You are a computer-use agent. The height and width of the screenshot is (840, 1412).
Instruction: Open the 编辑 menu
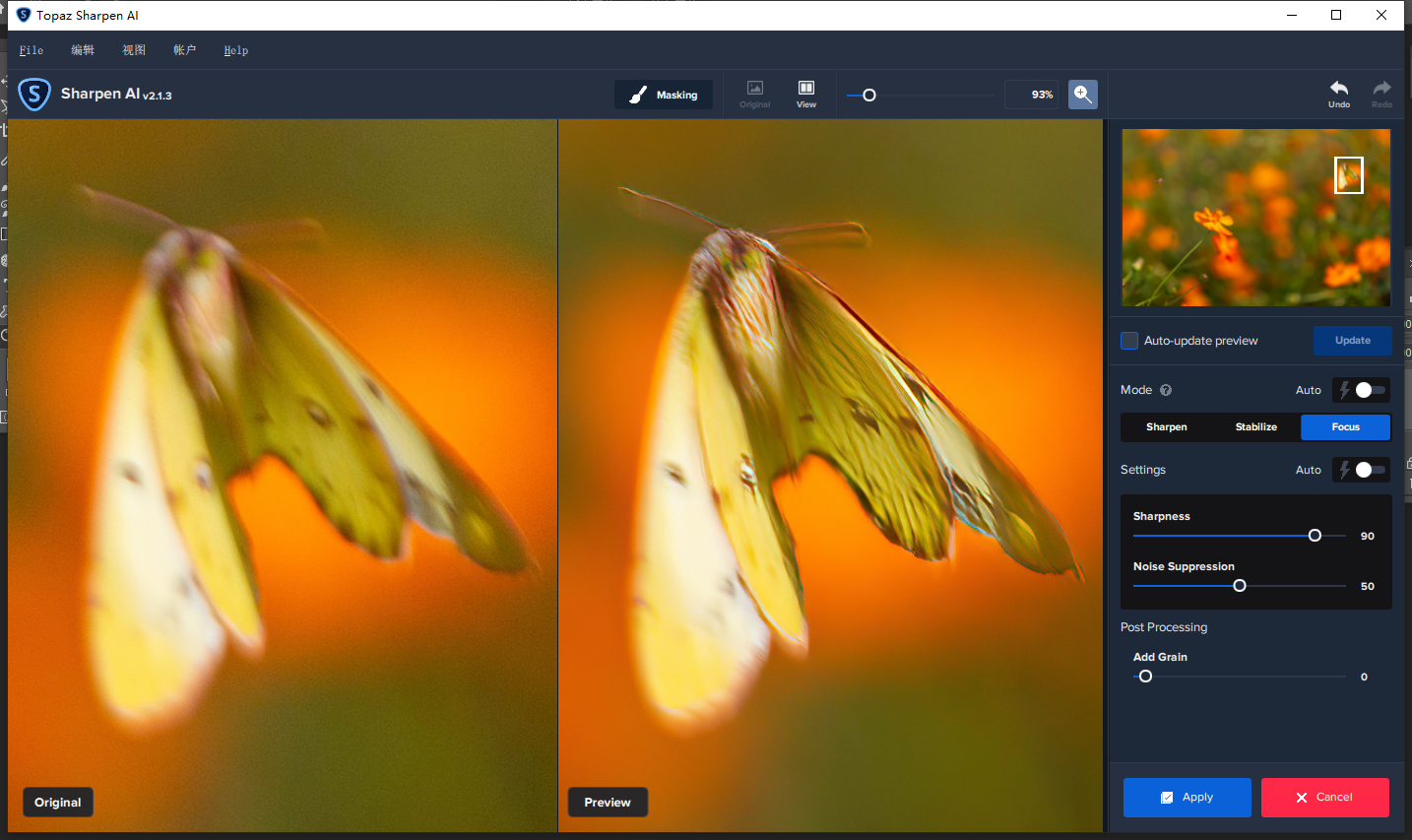pos(83,50)
